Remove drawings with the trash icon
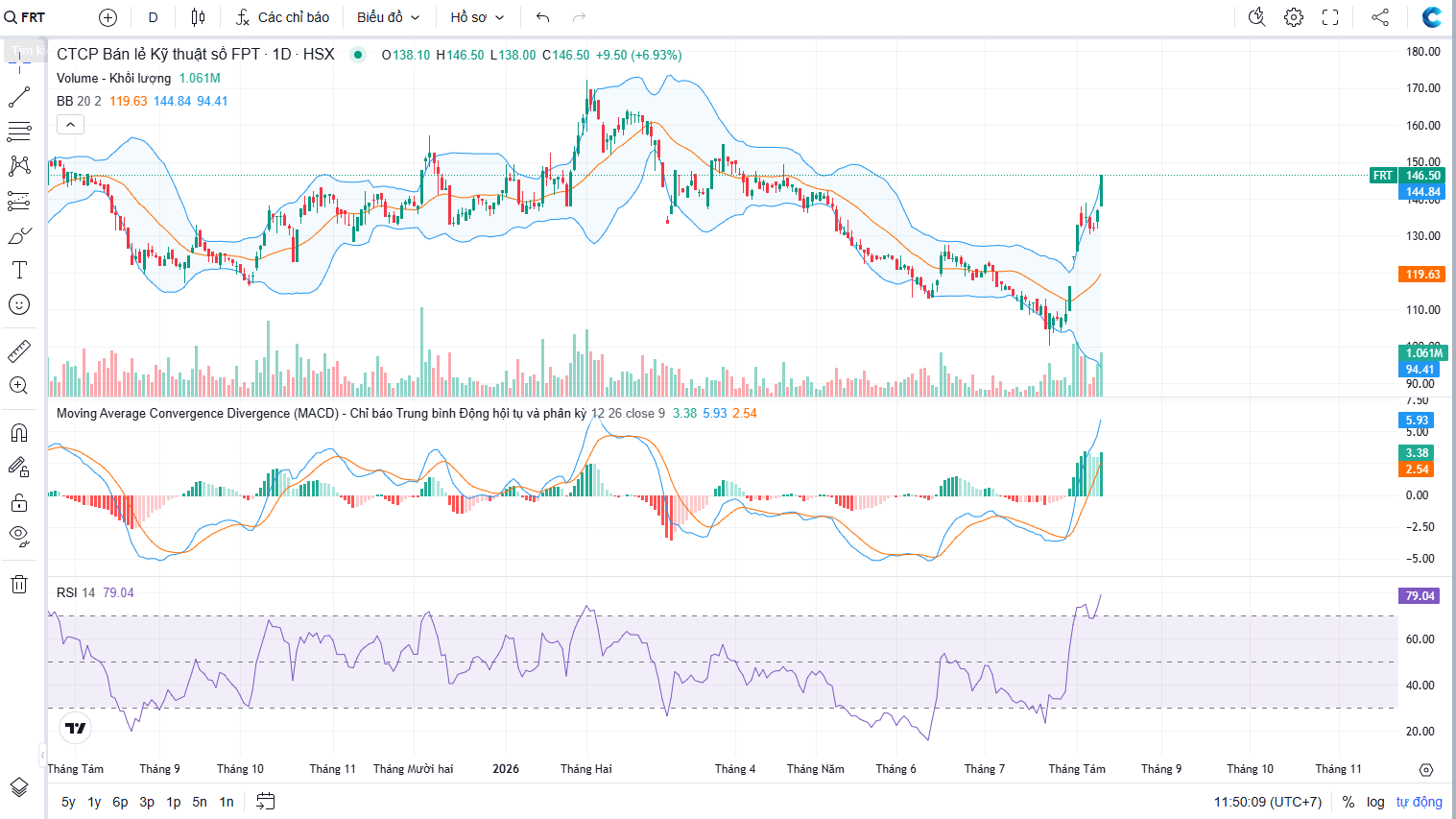 (x=19, y=584)
